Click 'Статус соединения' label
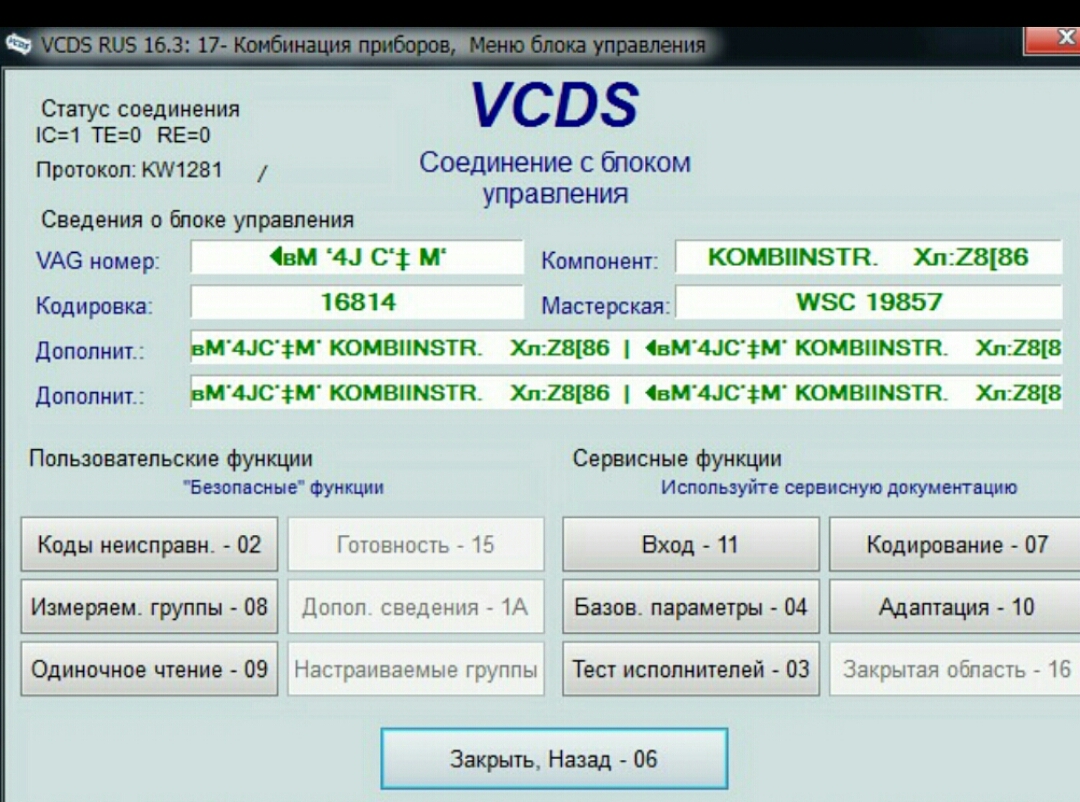 tap(141, 109)
